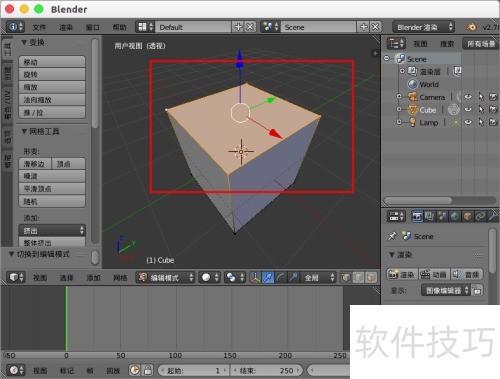Select the translate manipulator arrow

[x=268, y=277]
